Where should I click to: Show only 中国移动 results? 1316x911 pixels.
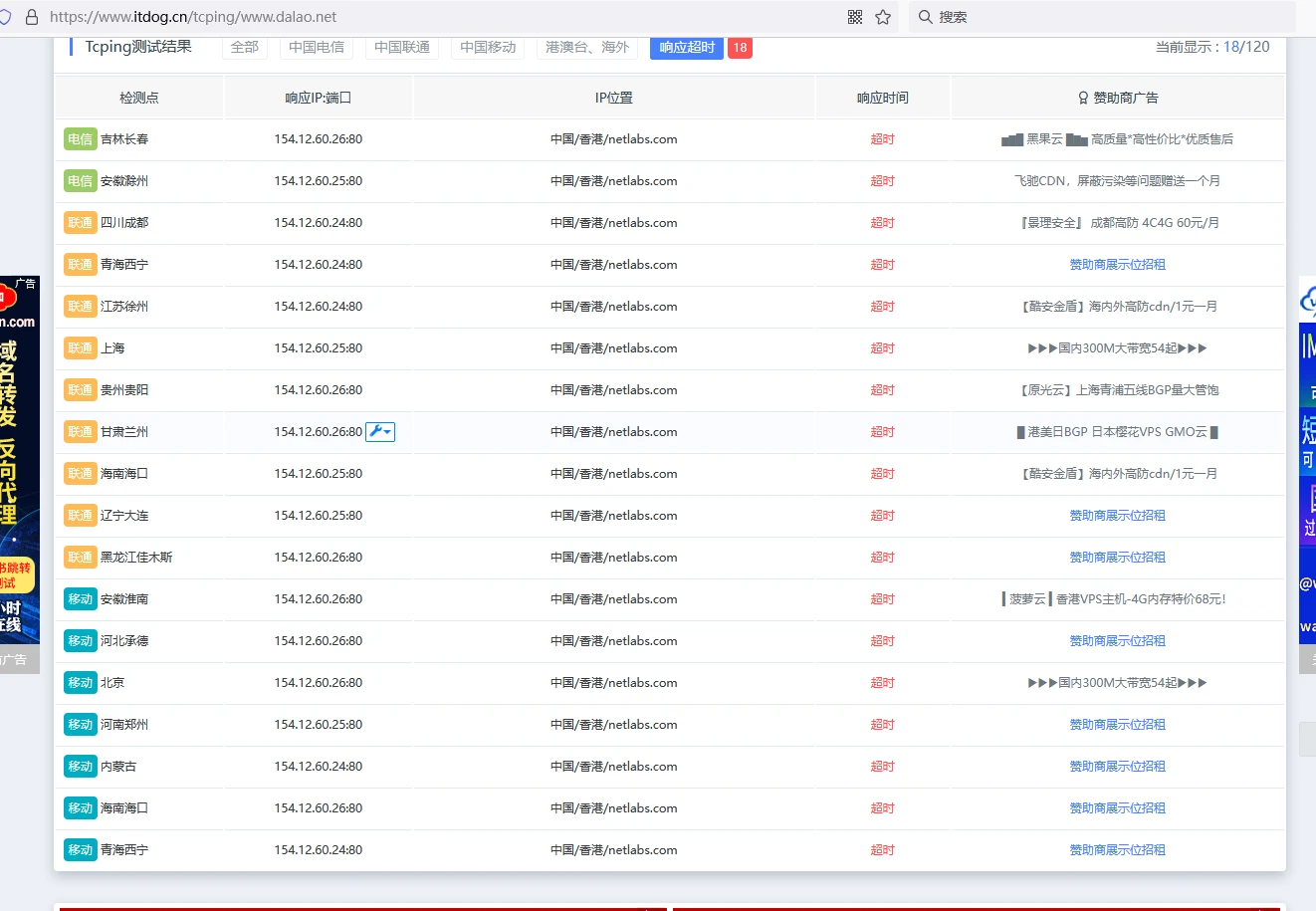pos(488,47)
